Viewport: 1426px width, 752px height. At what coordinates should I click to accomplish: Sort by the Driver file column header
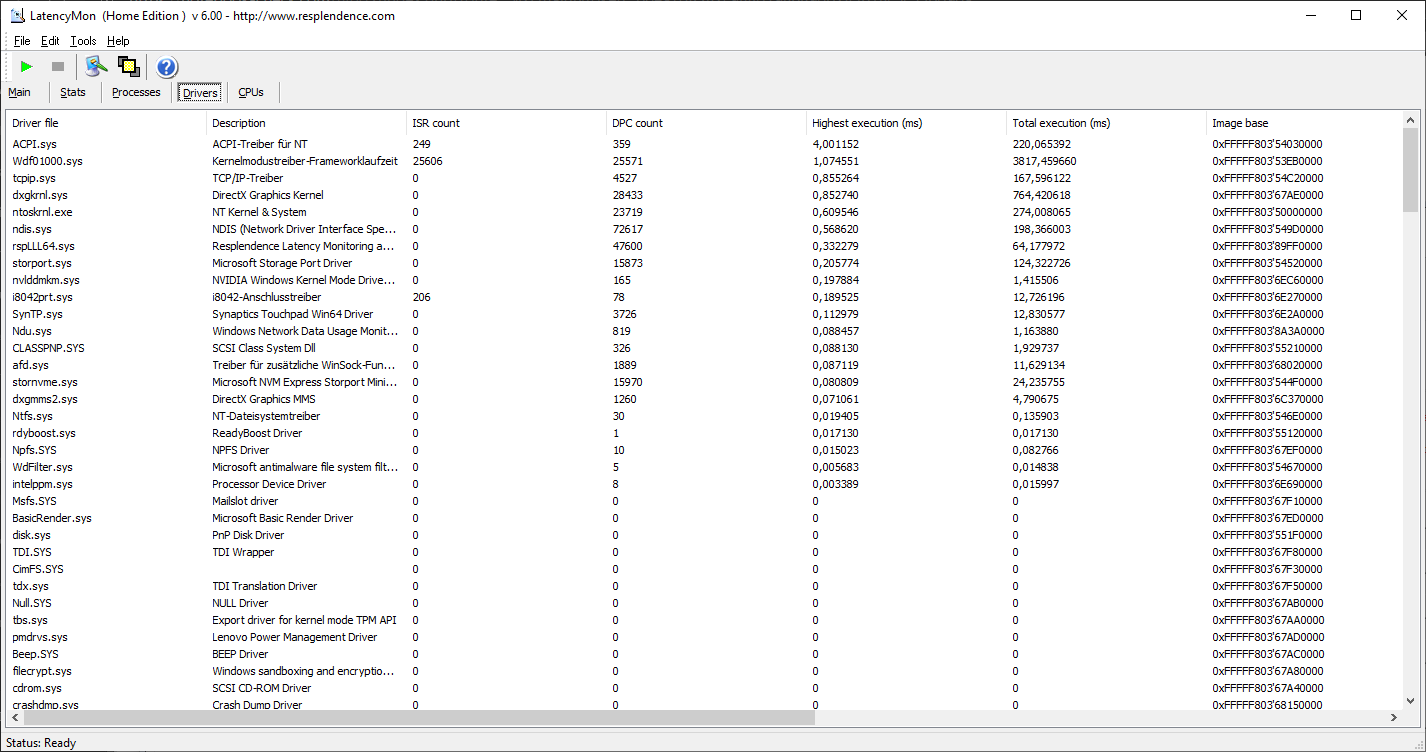pyautogui.click(x=107, y=123)
